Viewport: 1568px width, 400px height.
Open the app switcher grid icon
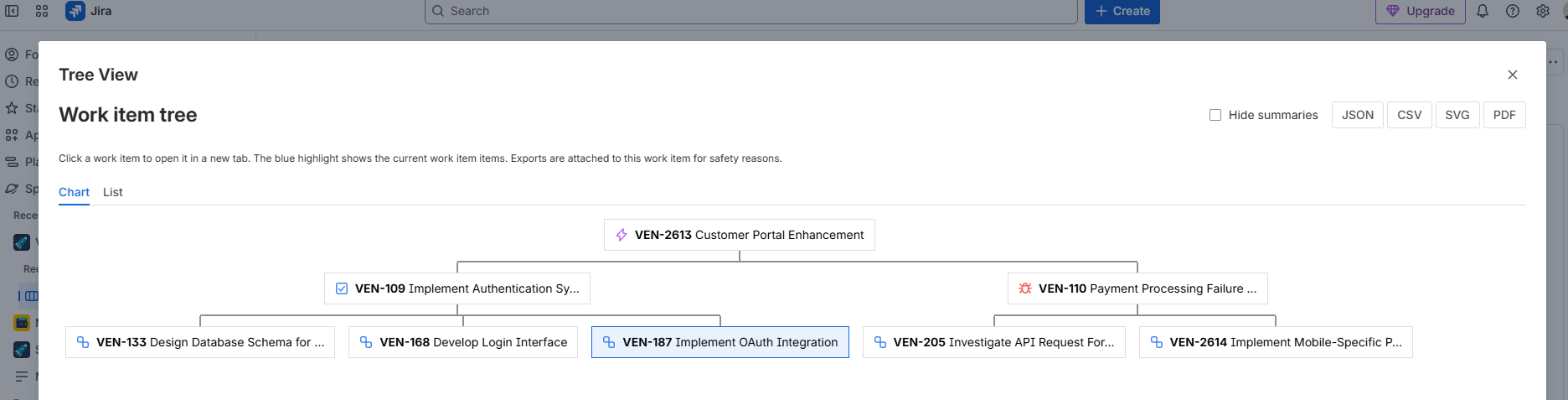tap(42, 11)
